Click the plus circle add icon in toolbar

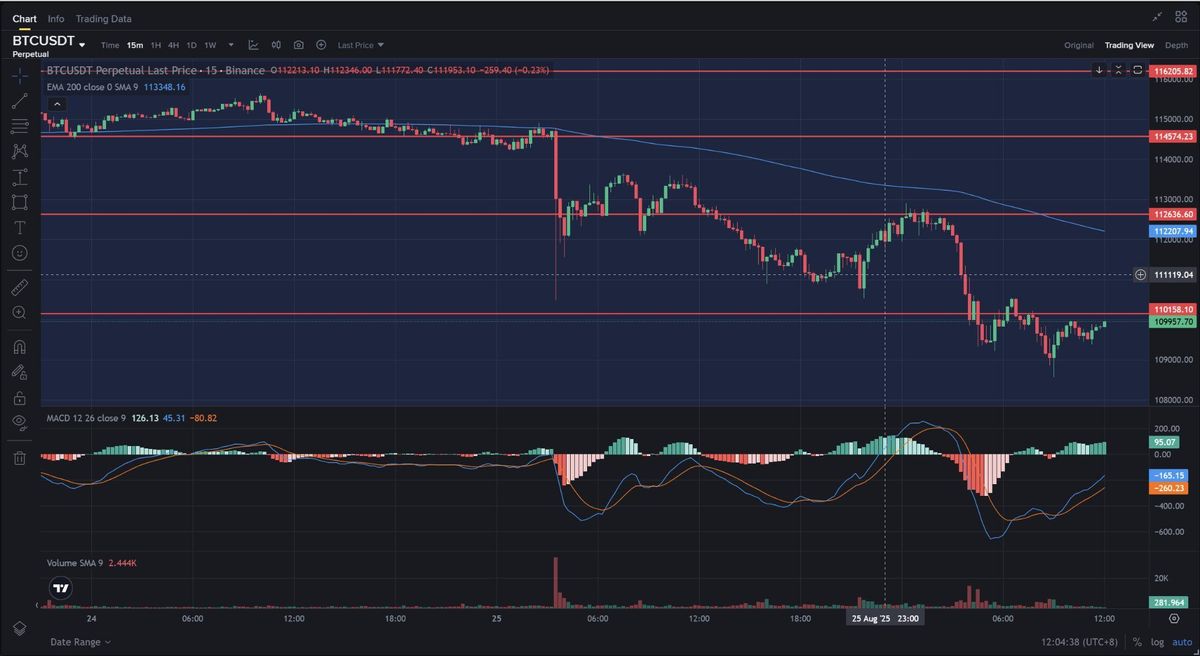point(321,45)
